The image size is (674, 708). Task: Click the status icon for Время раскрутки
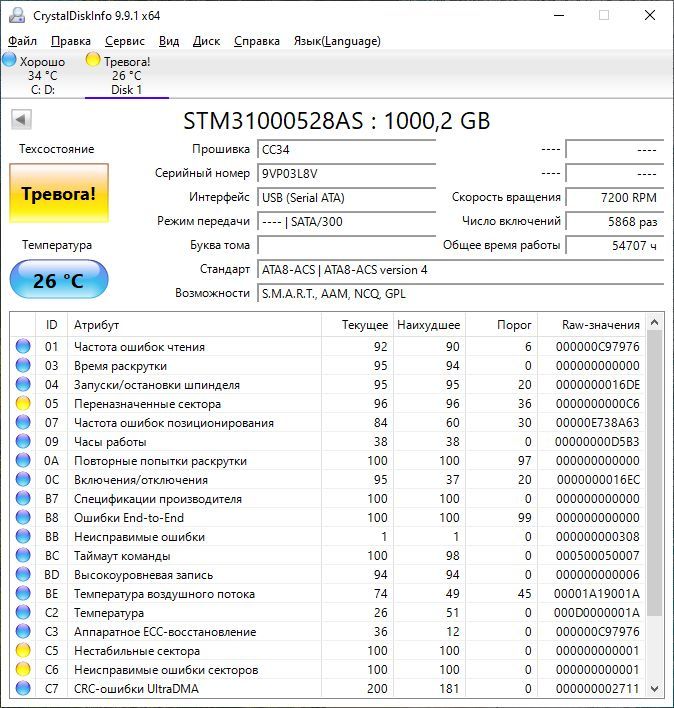[x=23, y=365]
